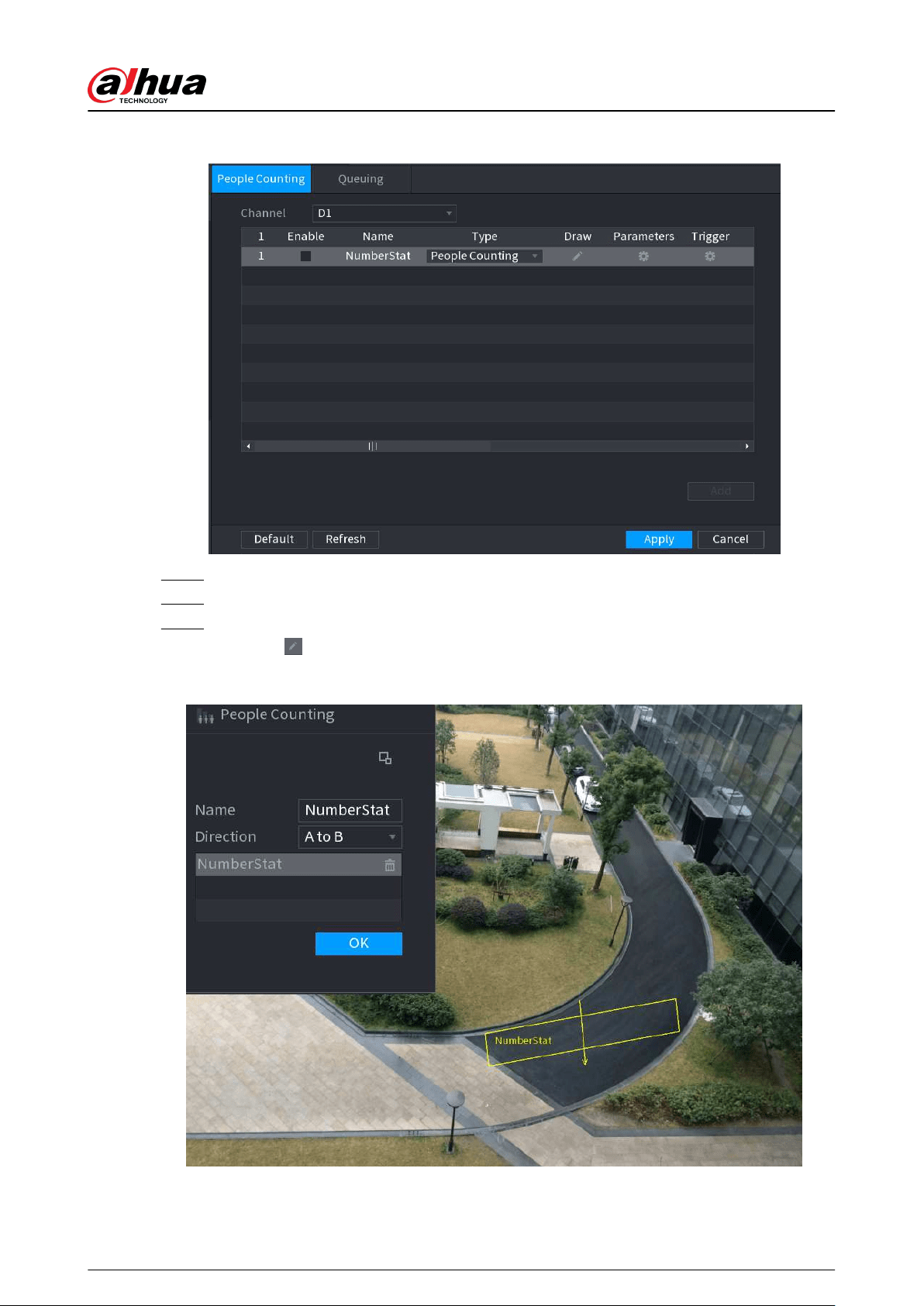Click the Type column header
This screenshot has width=924, height=1306.
(484, 236)
